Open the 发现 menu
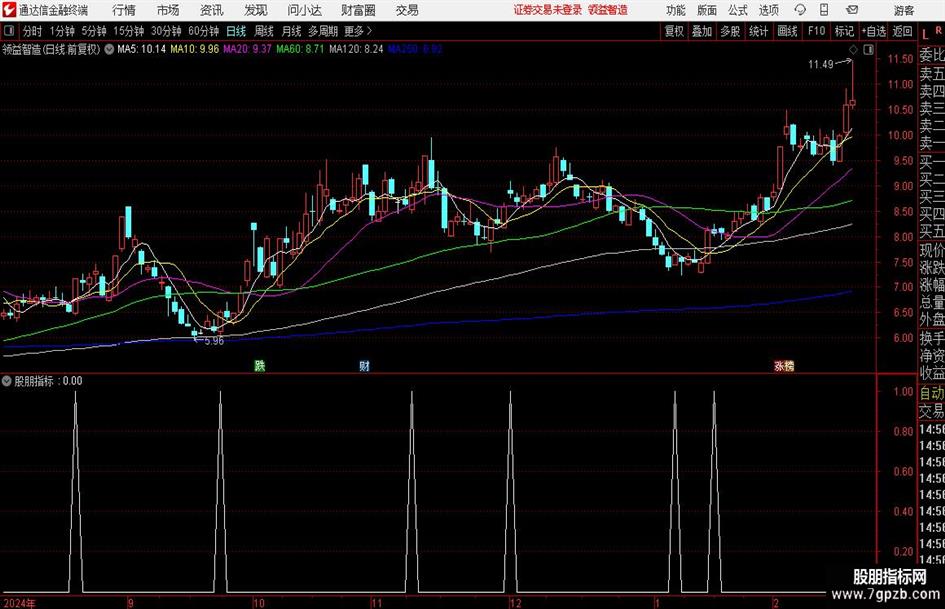 [x=256, y=10]
